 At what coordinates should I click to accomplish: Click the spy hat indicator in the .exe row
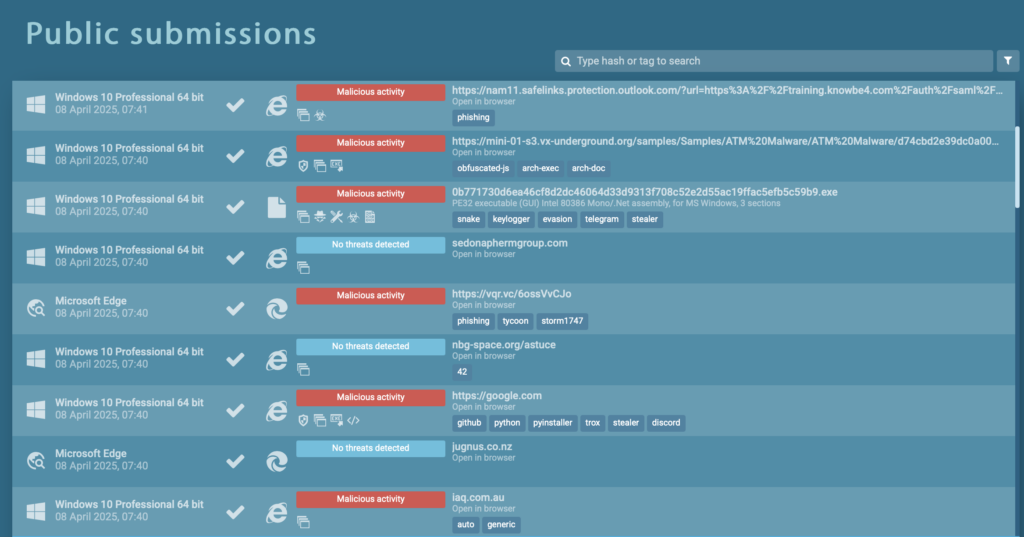(320, 217)
